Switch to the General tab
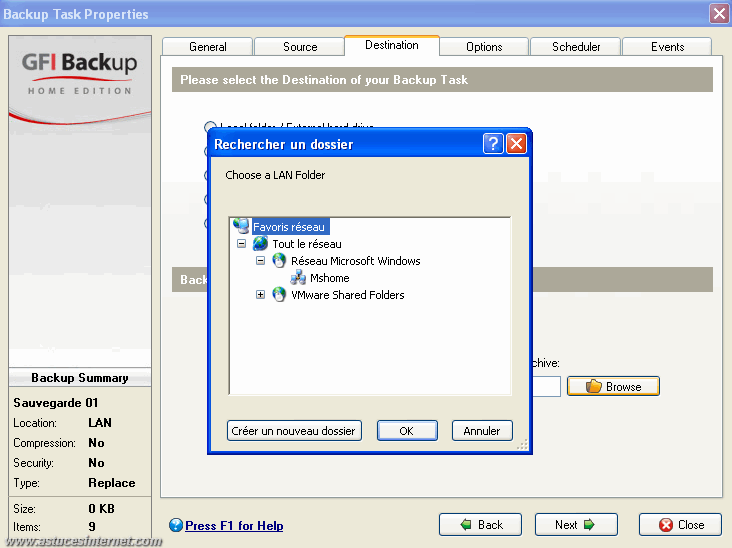 click(x=208, y=47)
